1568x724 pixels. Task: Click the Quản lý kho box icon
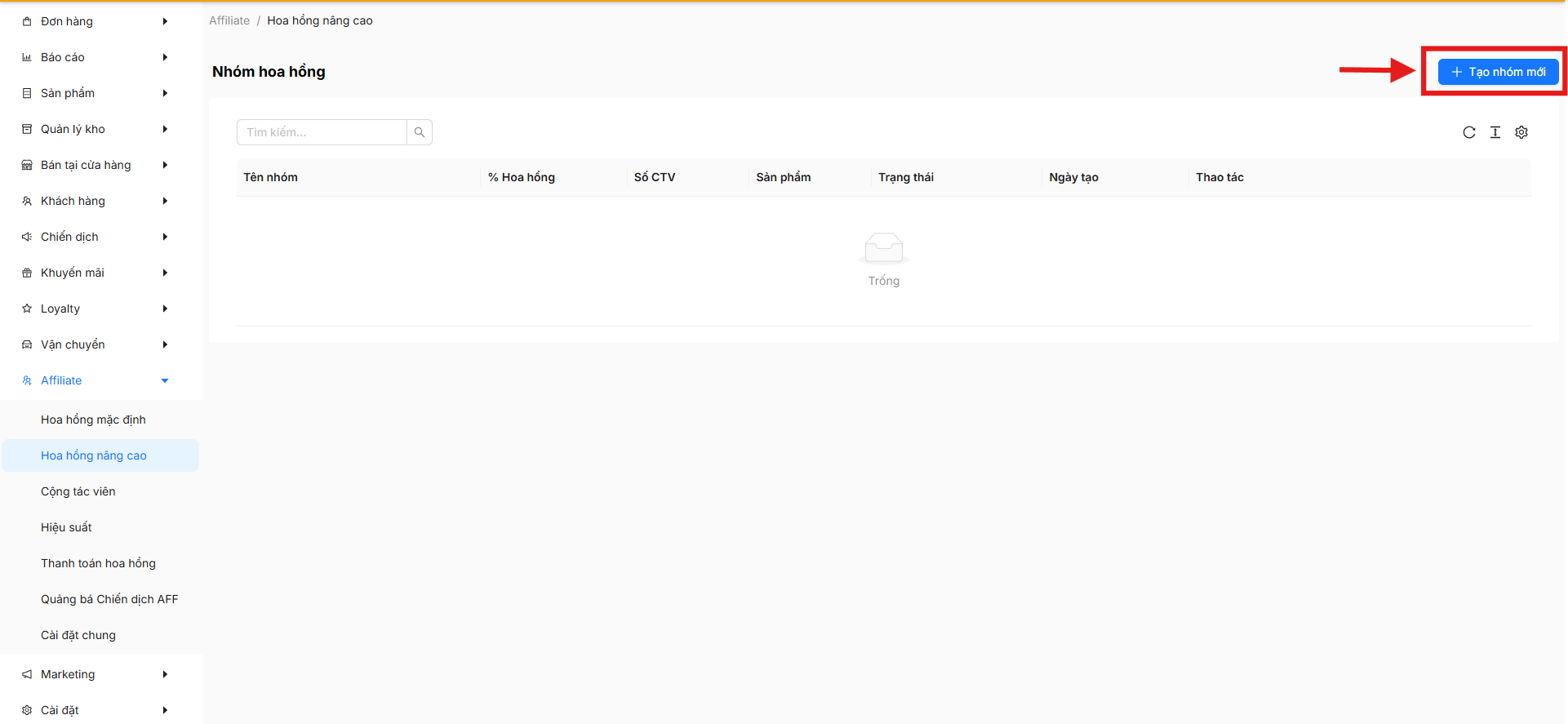27,129
